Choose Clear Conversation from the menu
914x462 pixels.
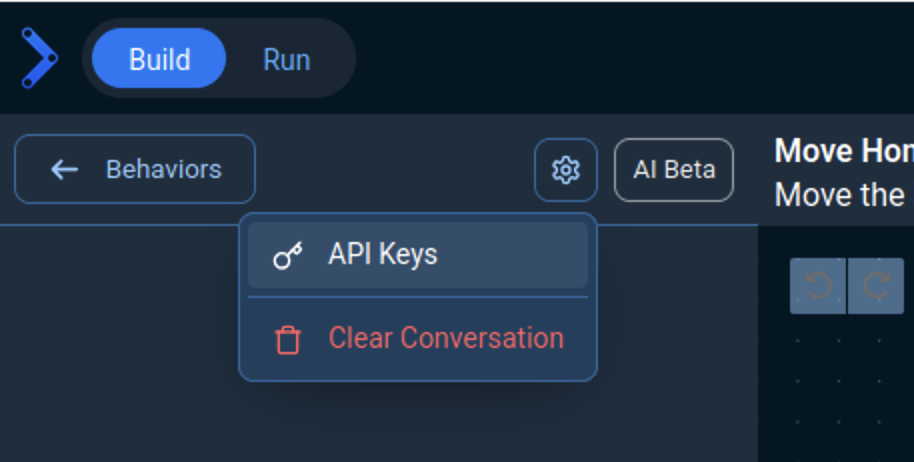445,338
